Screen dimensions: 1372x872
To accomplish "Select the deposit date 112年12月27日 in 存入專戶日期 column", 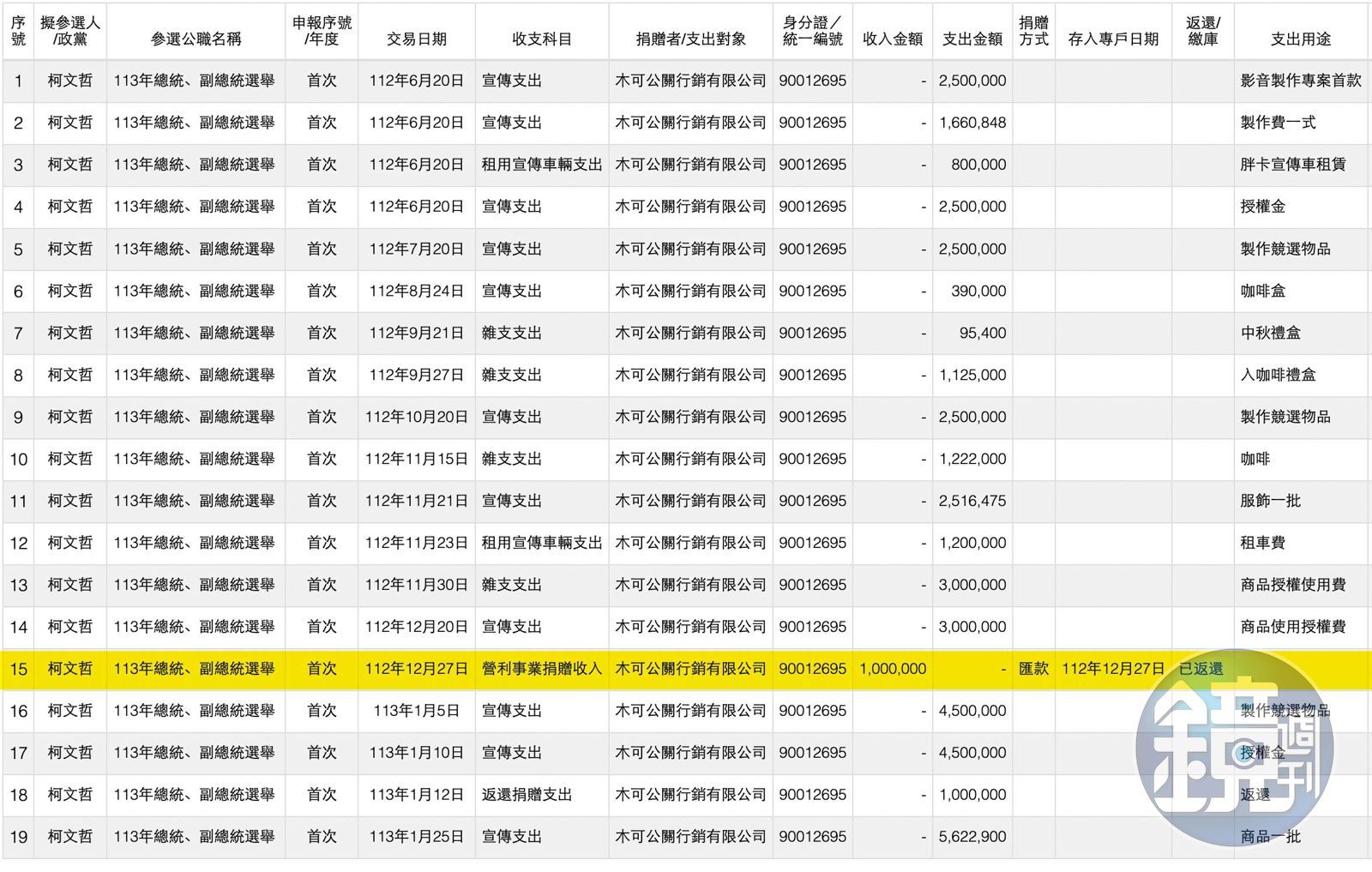I will 1113,669.
